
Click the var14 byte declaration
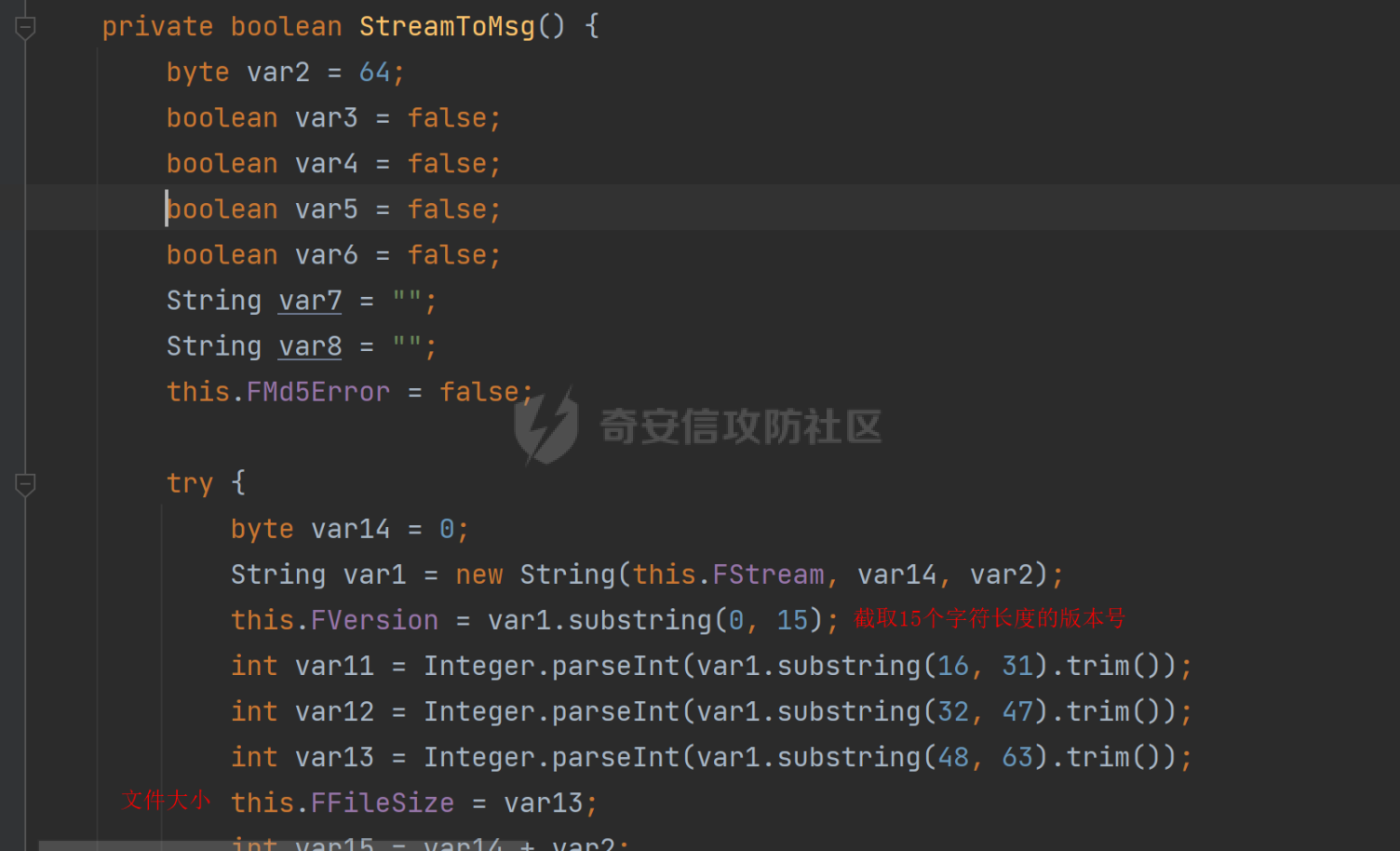tap(350, 529)
